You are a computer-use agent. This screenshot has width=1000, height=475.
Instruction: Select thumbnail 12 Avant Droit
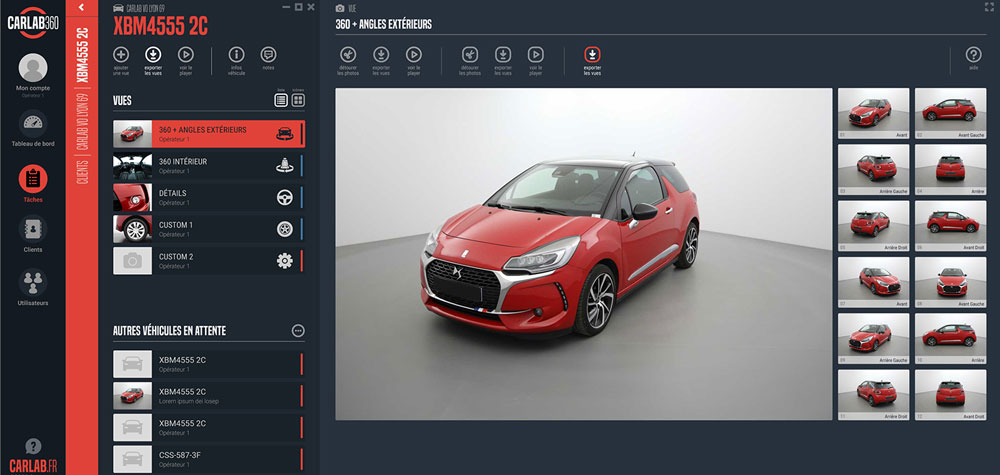pyautogui.click(x=950, y=395)
